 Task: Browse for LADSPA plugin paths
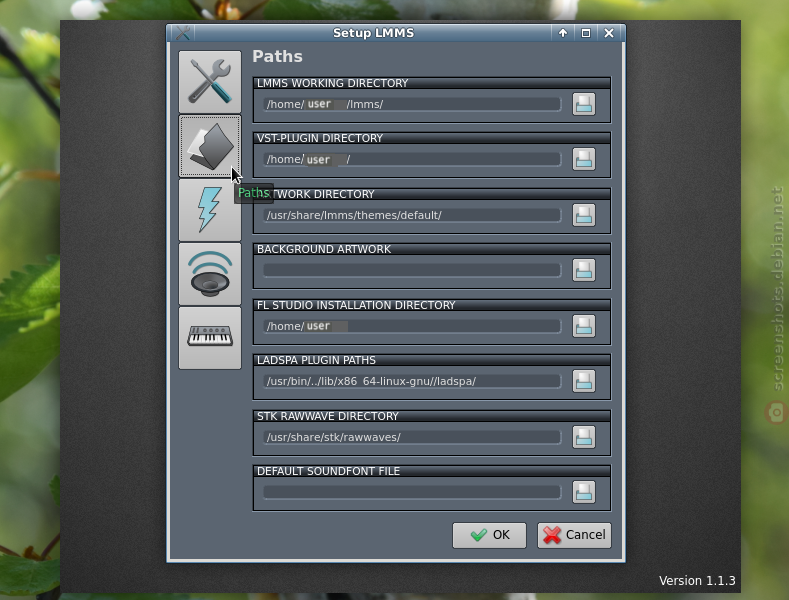584,381
